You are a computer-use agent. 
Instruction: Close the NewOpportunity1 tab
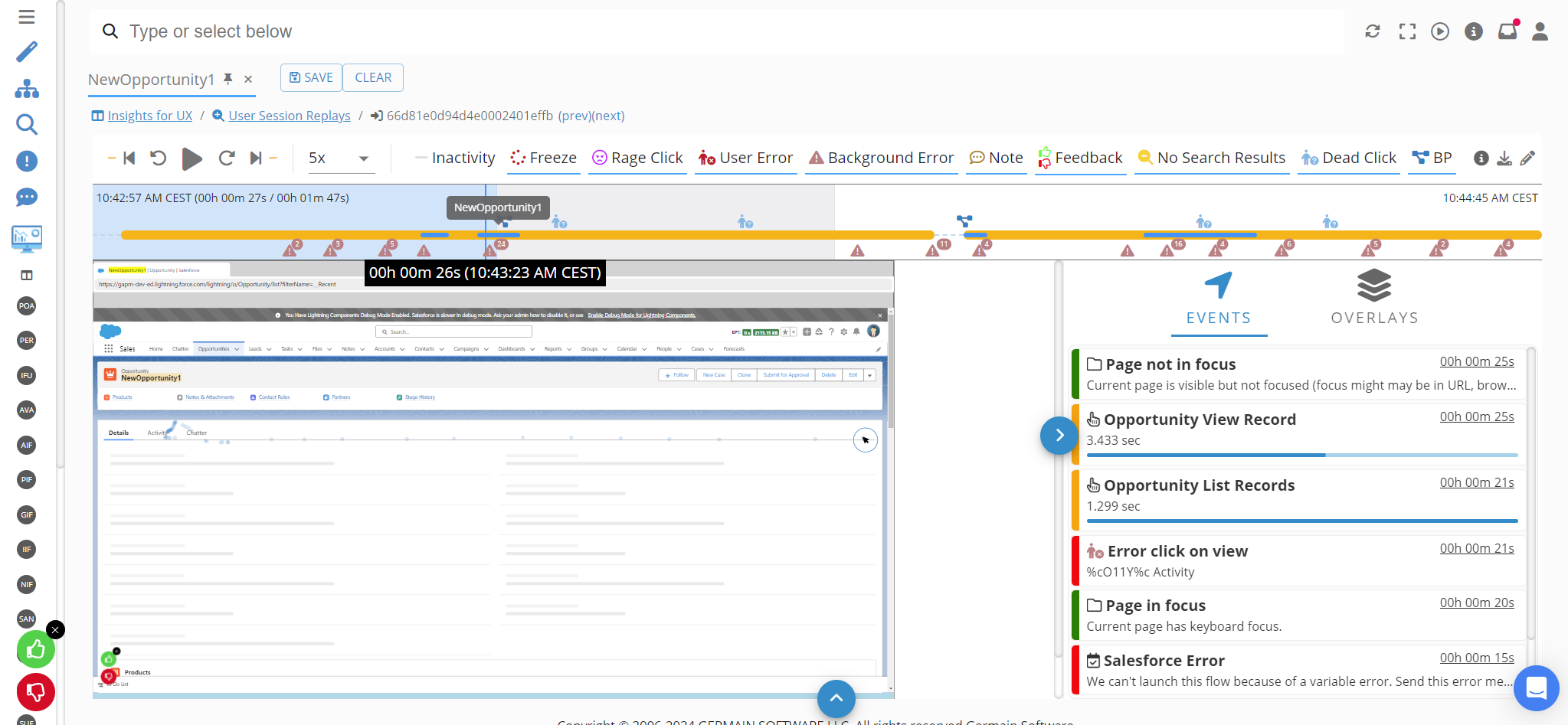[x=248, y=79]
